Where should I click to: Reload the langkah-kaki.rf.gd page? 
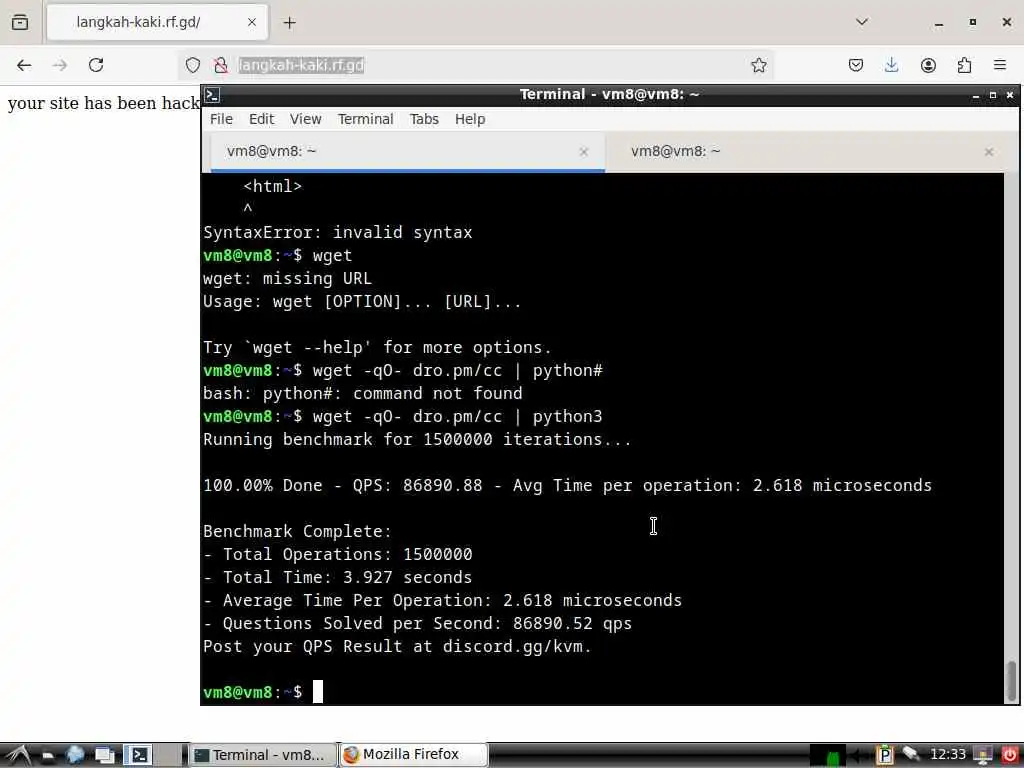(x=96, y=65)
